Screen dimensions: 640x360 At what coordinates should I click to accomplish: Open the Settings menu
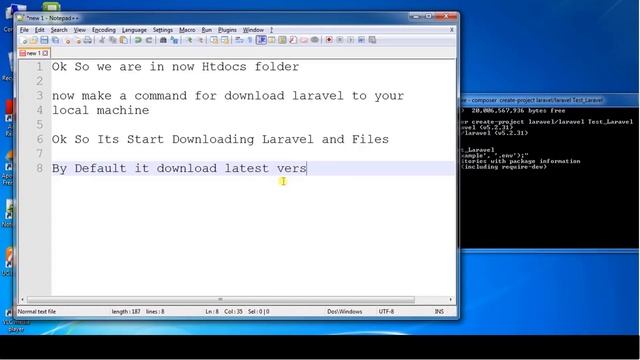click(x=163, y=30)
